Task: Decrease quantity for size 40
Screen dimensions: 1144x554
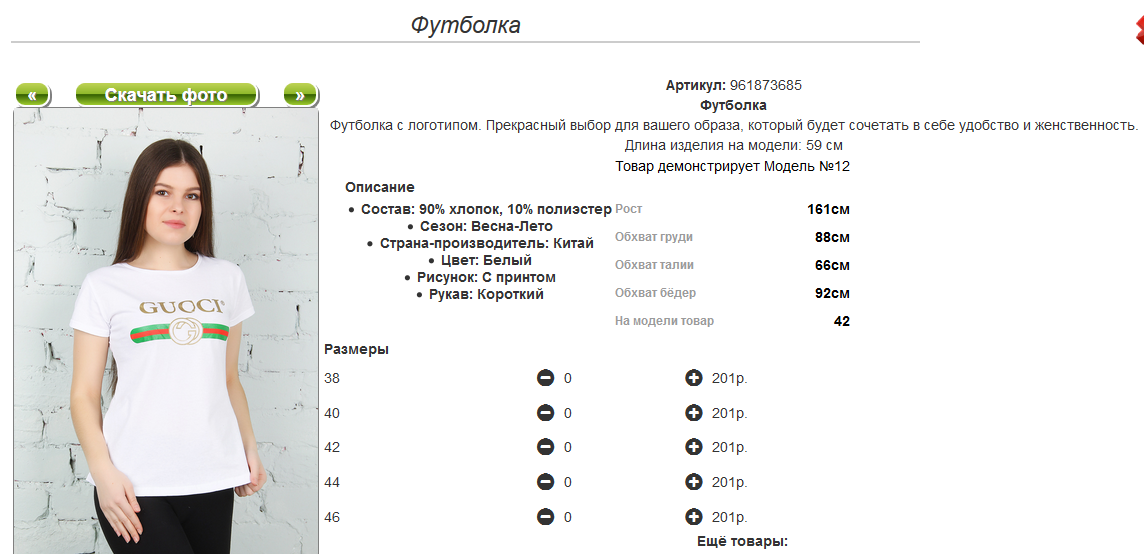Action: (x=545, y=413)
